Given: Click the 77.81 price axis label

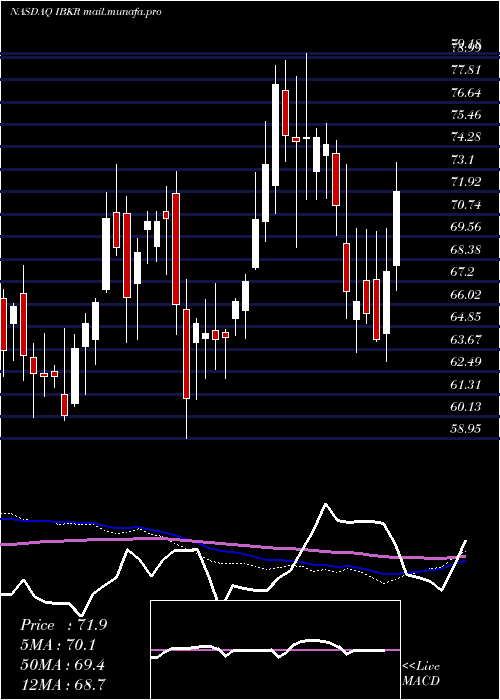Looking at the screenshot, I should point(466,70).
